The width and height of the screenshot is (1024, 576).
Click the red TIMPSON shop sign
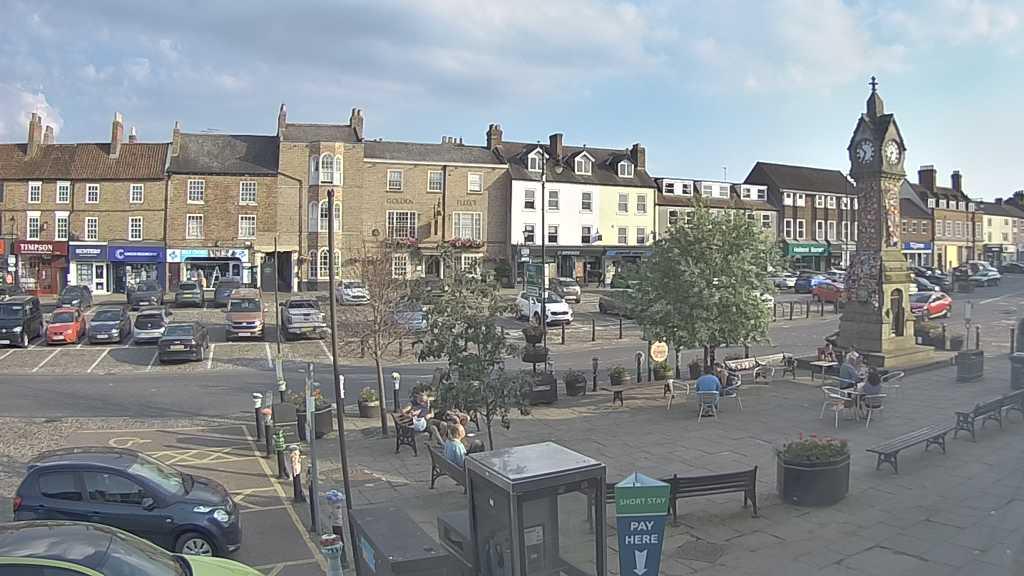click(x=40, y=248)
